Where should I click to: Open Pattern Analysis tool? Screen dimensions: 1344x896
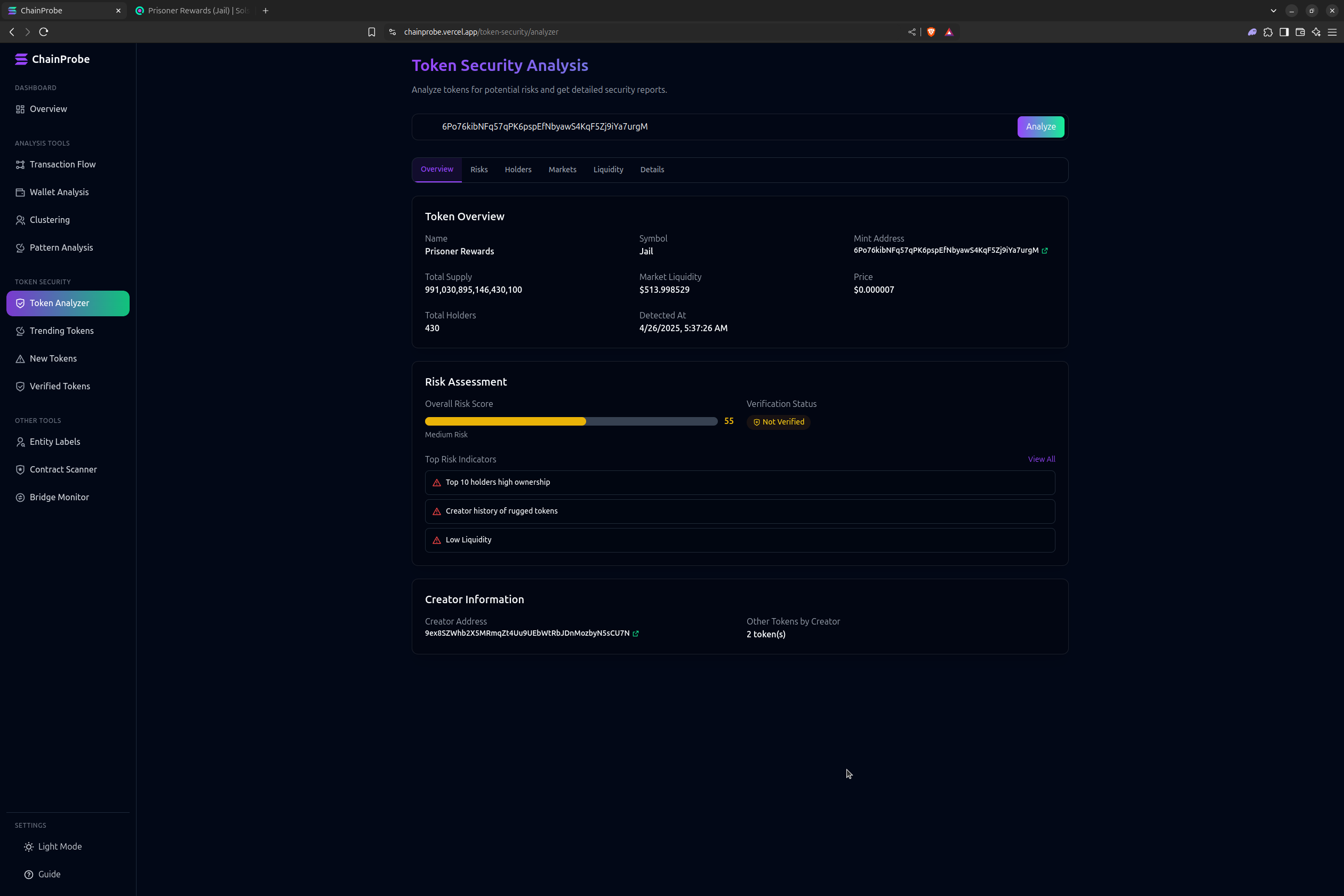click(x=67, y=247)
